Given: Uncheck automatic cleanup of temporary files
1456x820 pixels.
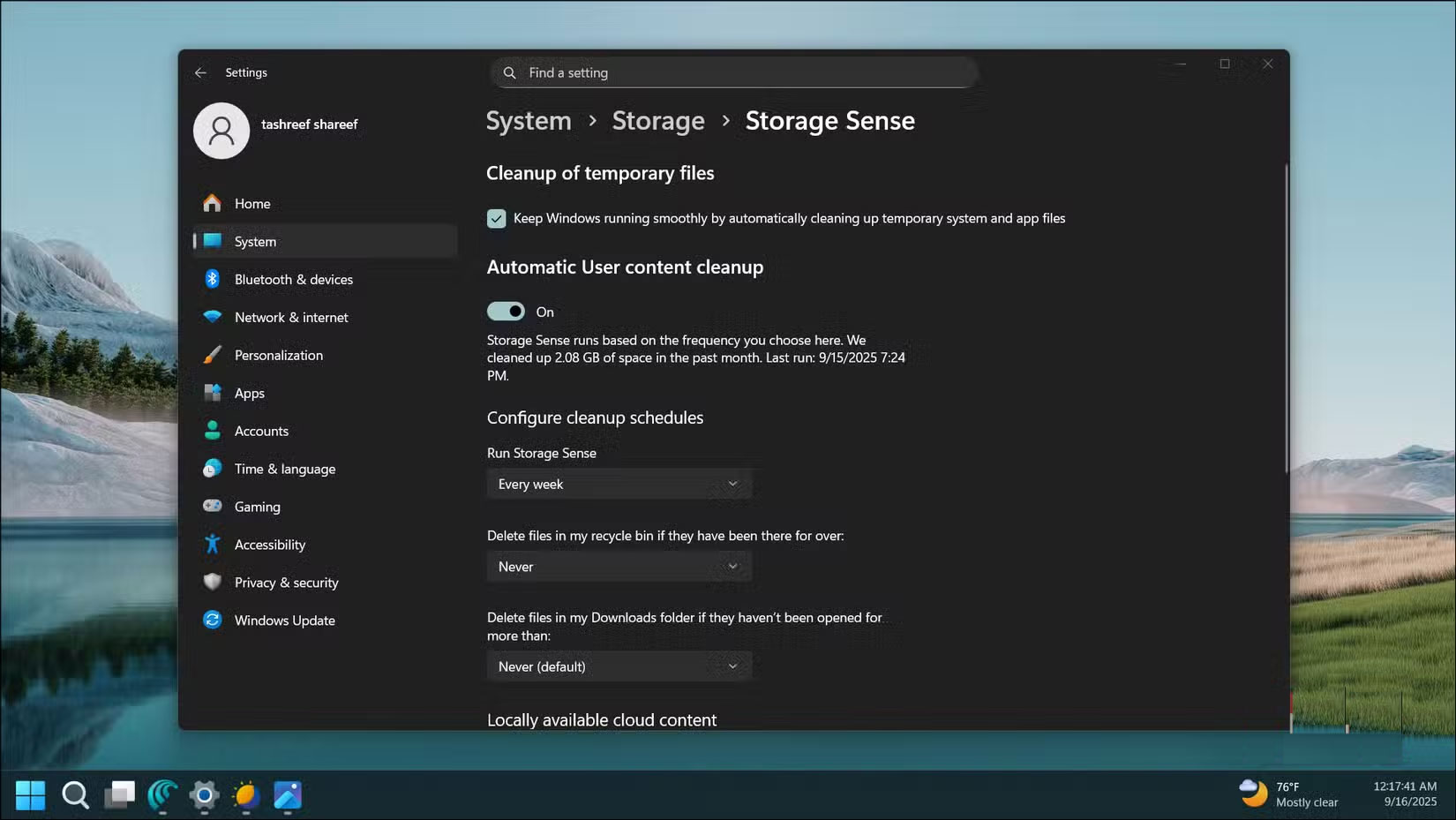Looking at the screenshot, I should click(x=497, y=218).
